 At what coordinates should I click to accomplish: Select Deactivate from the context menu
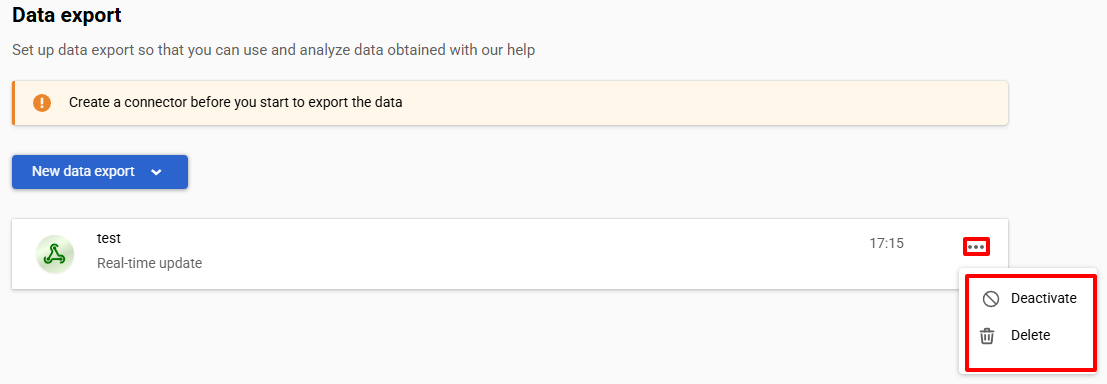tap(1029, 299)
